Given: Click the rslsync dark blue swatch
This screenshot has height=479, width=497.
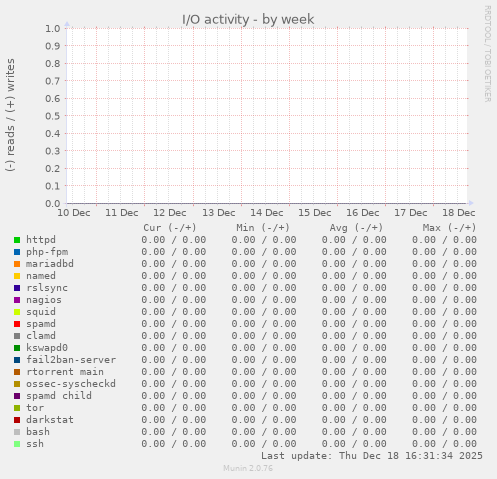Looking at the screenshot, I should [x=17, y=288].
